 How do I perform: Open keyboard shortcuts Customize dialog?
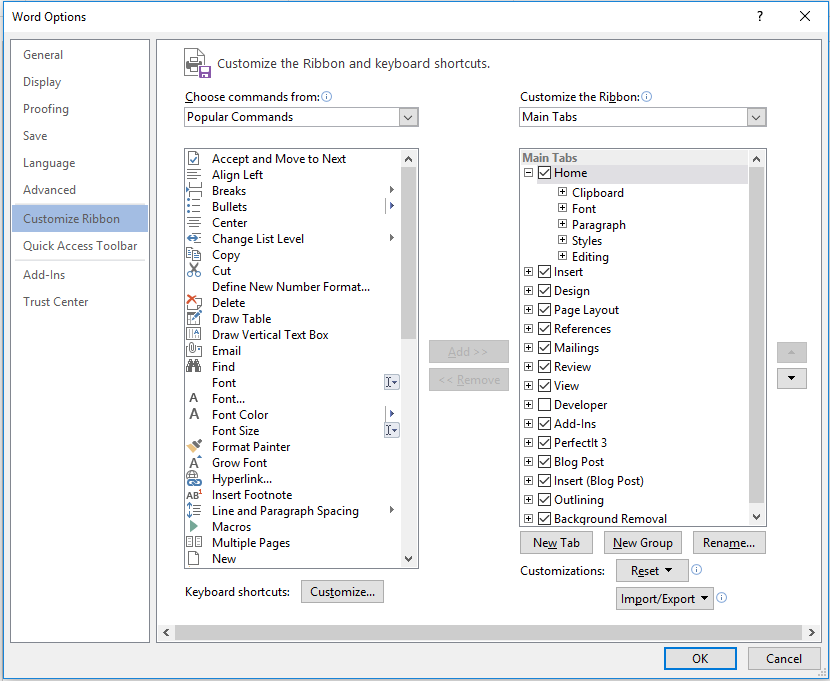click(342, 591)
